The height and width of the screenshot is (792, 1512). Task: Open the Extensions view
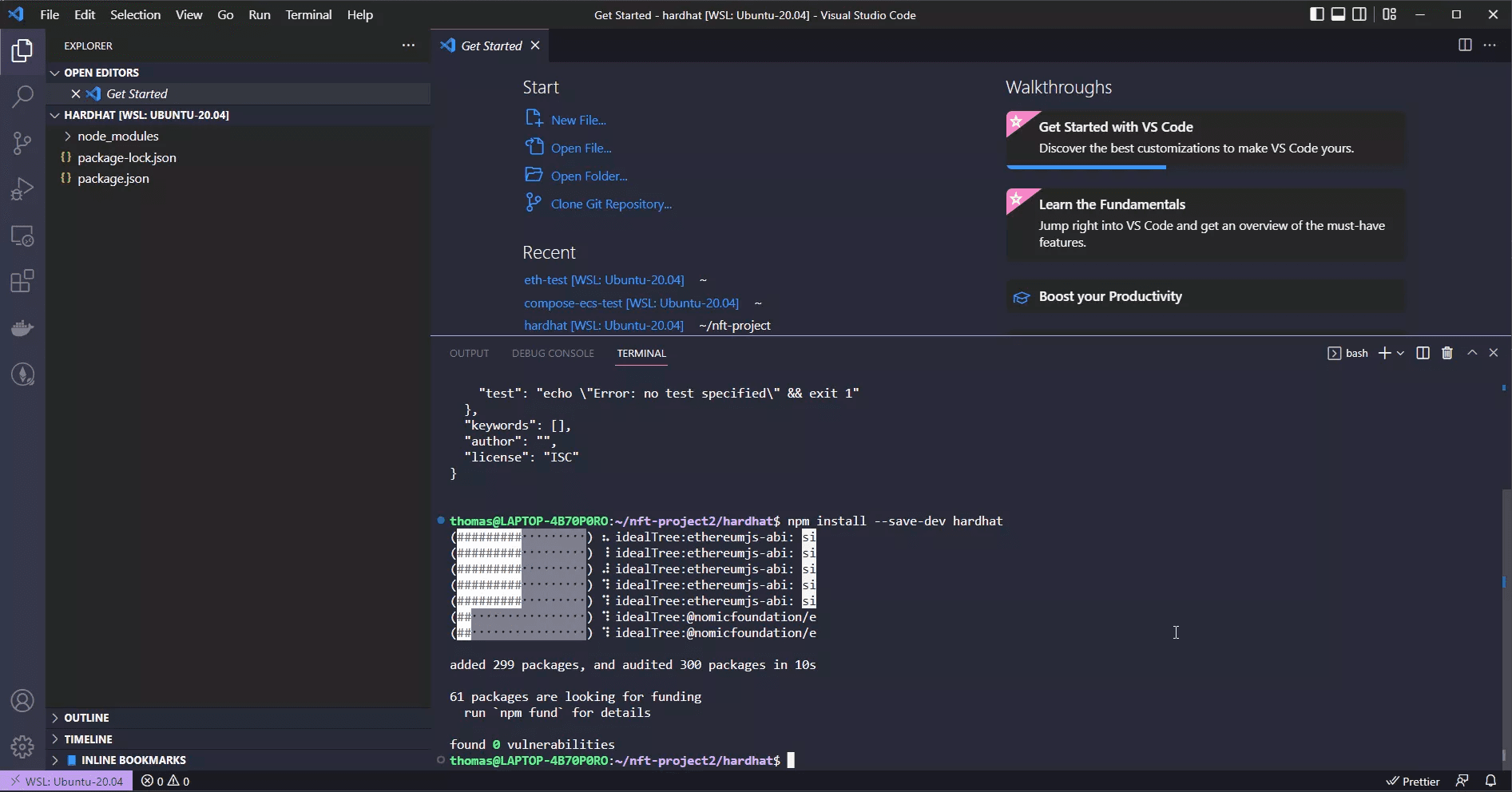(22, 282)
